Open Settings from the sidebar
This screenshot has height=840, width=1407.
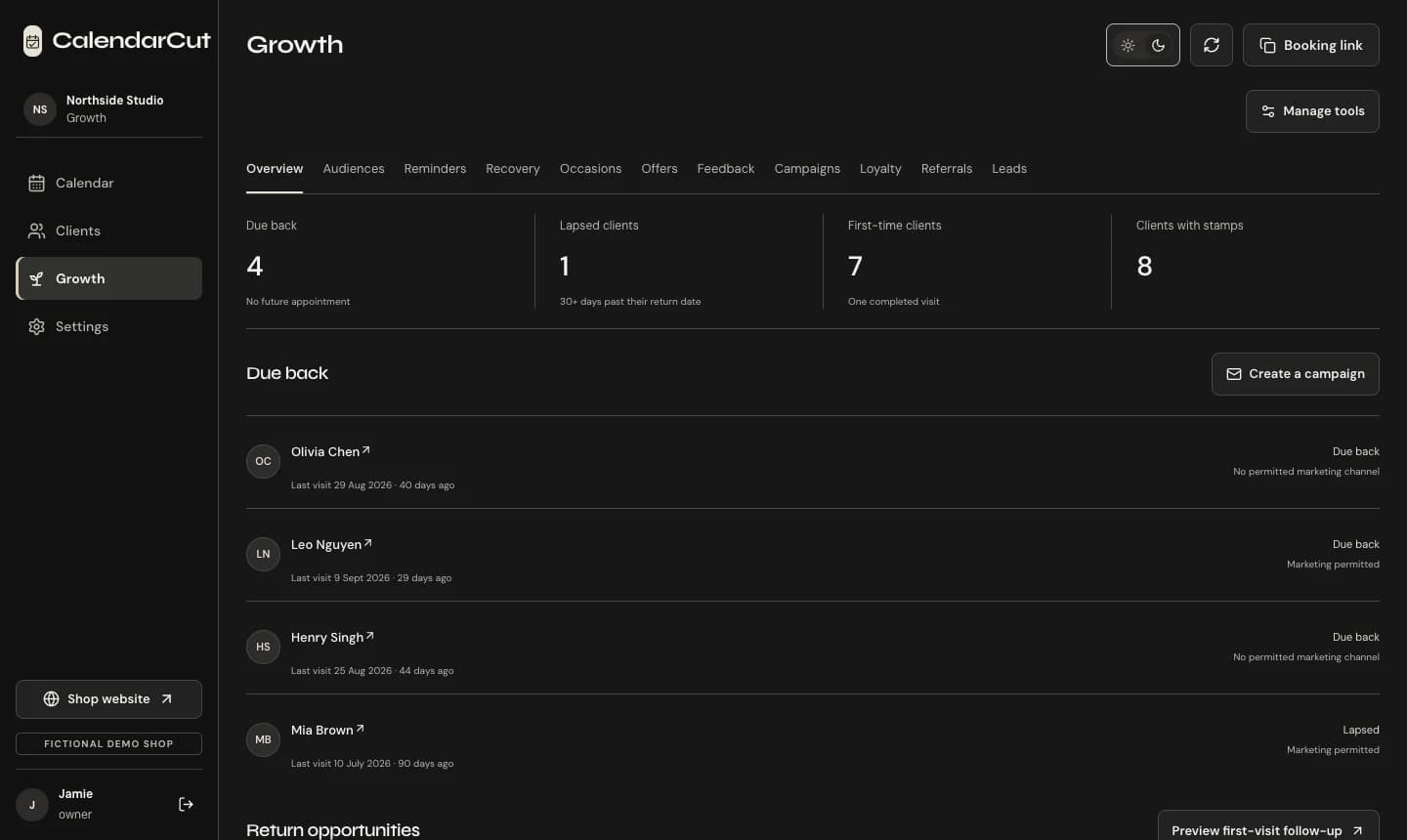tap(108, 326)
